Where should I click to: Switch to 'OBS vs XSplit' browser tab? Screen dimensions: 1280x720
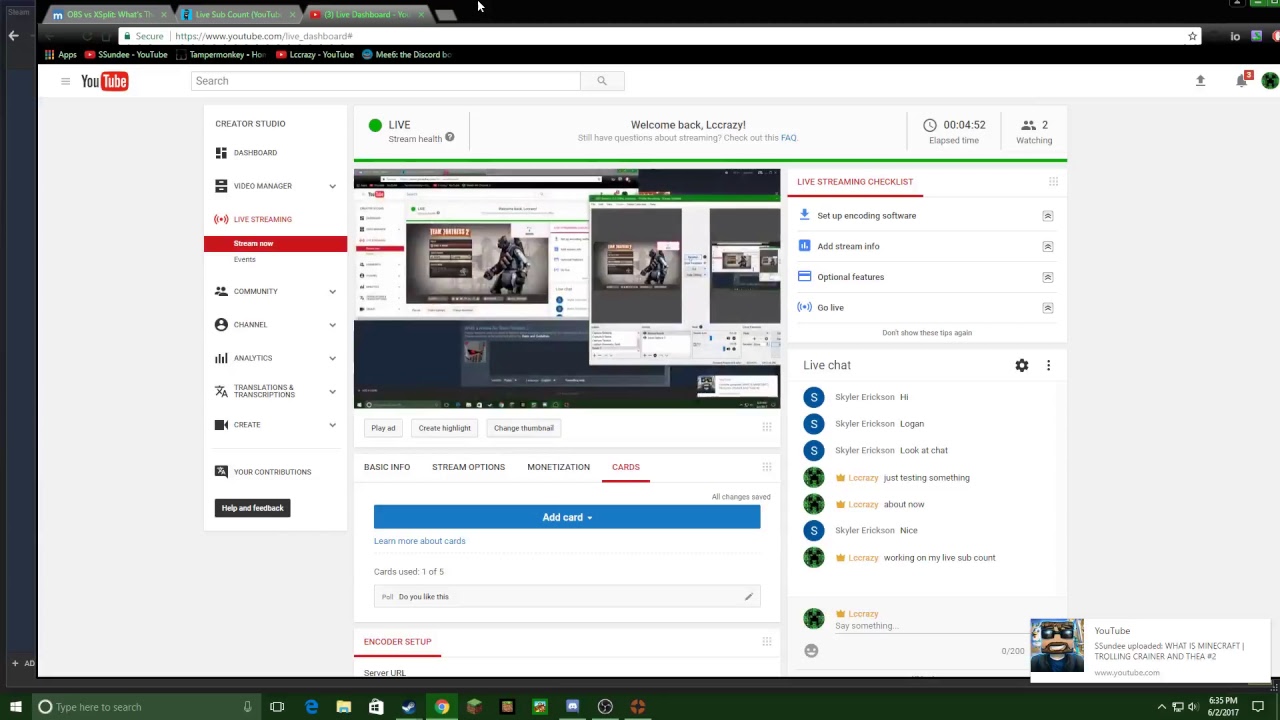(x=108, y=15)
